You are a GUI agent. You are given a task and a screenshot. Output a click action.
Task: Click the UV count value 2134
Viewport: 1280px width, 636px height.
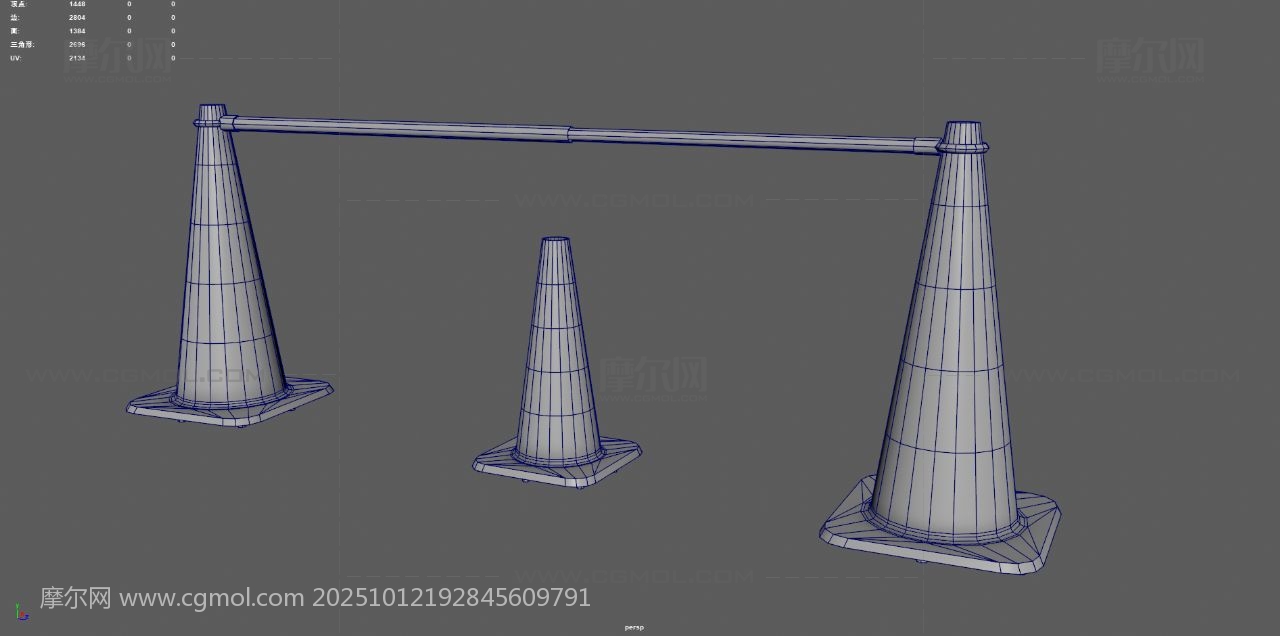(x=77, y=58)
